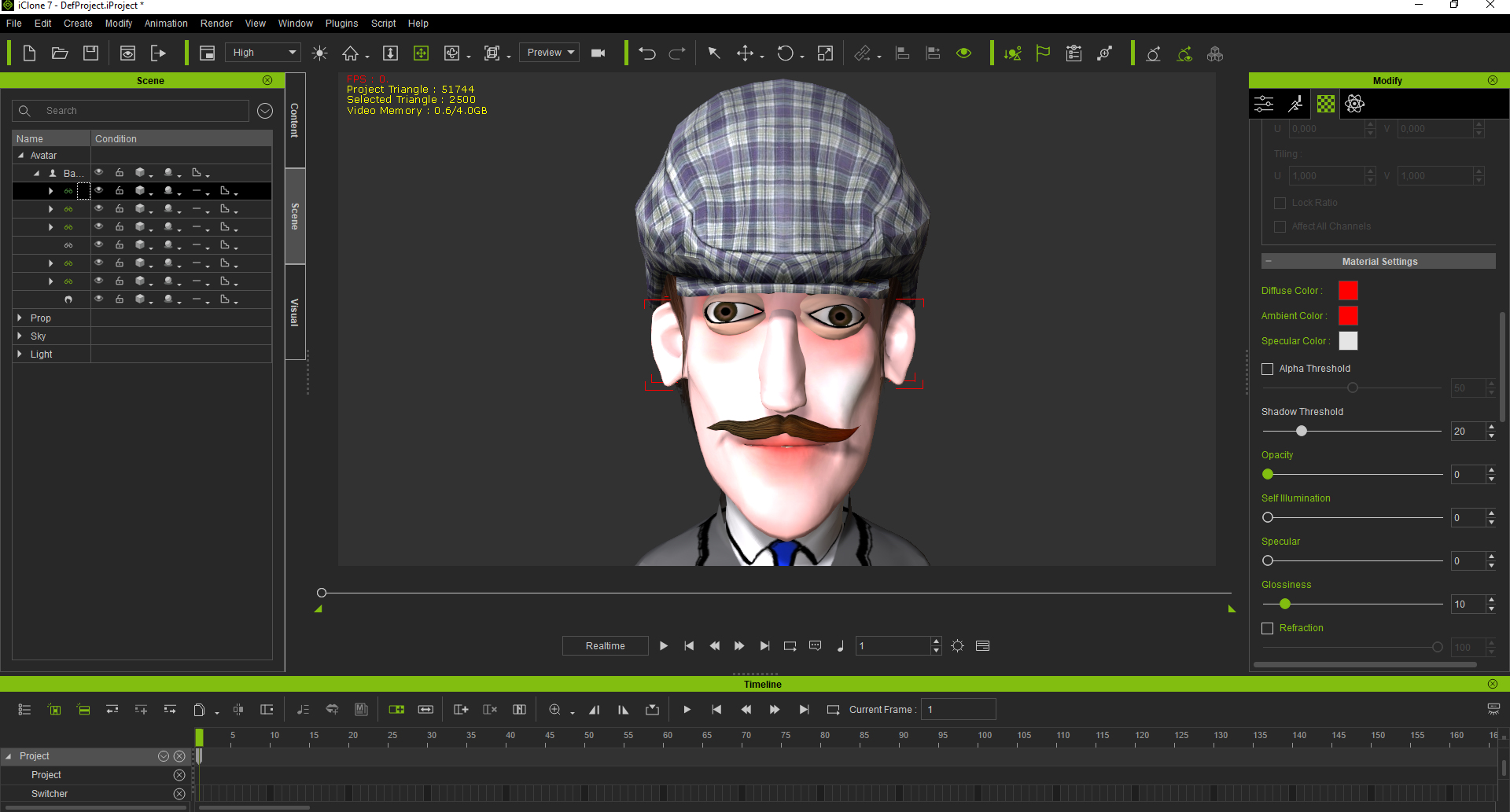The image size is (1510, 812).
Task: Toggle visibility eye of selected highlighted row
Action: (x=99, y=190)
